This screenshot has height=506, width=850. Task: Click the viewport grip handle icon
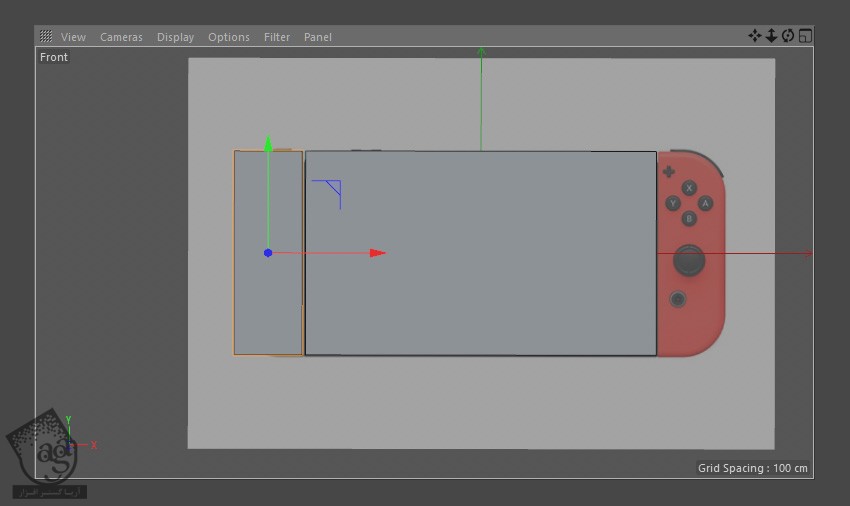46,36
